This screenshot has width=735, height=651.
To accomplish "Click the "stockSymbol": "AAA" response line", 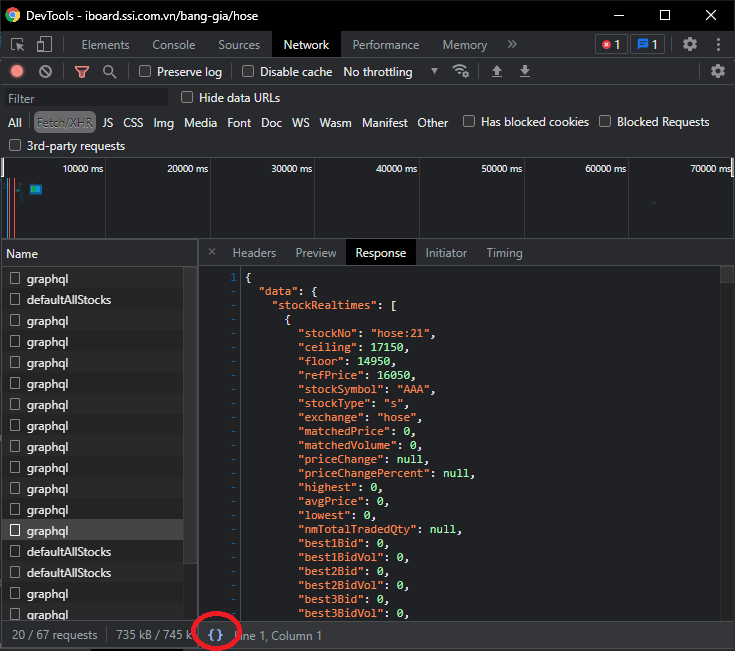I will (x=367, y=389).
